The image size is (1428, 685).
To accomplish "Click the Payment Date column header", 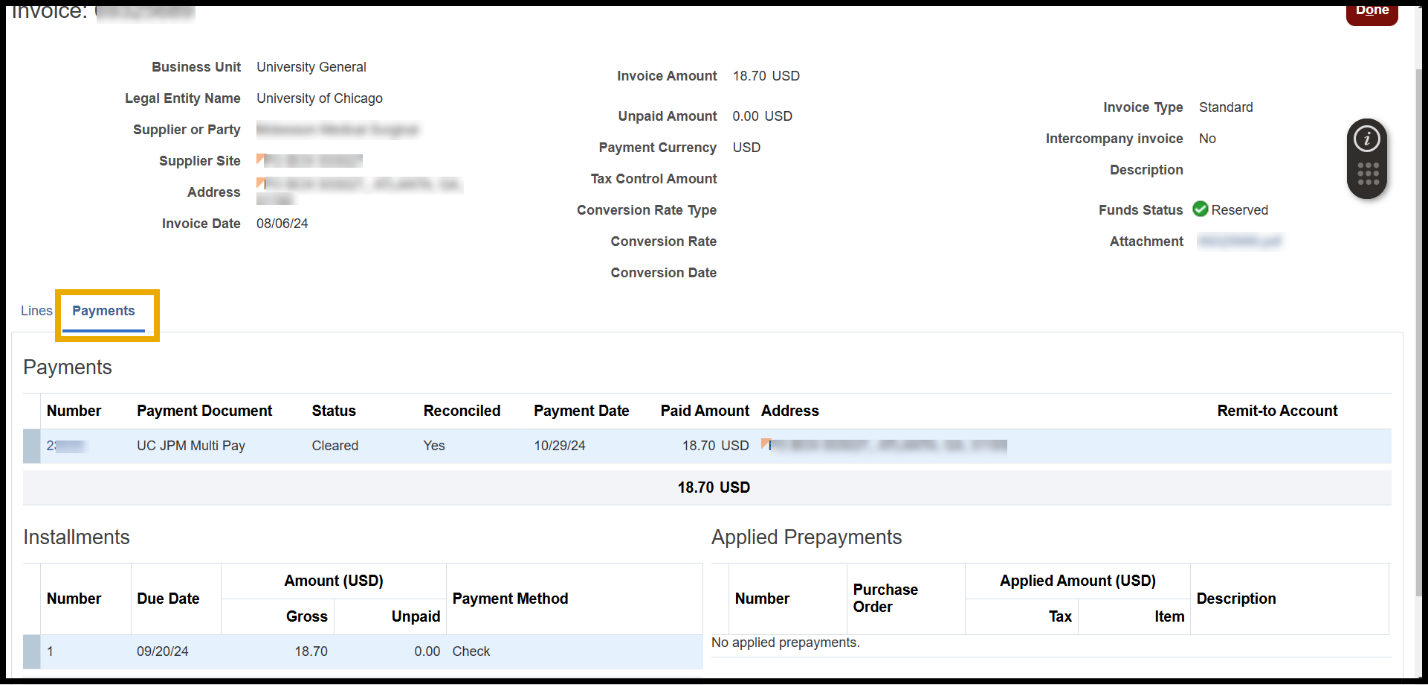I will tap(581, 411).
